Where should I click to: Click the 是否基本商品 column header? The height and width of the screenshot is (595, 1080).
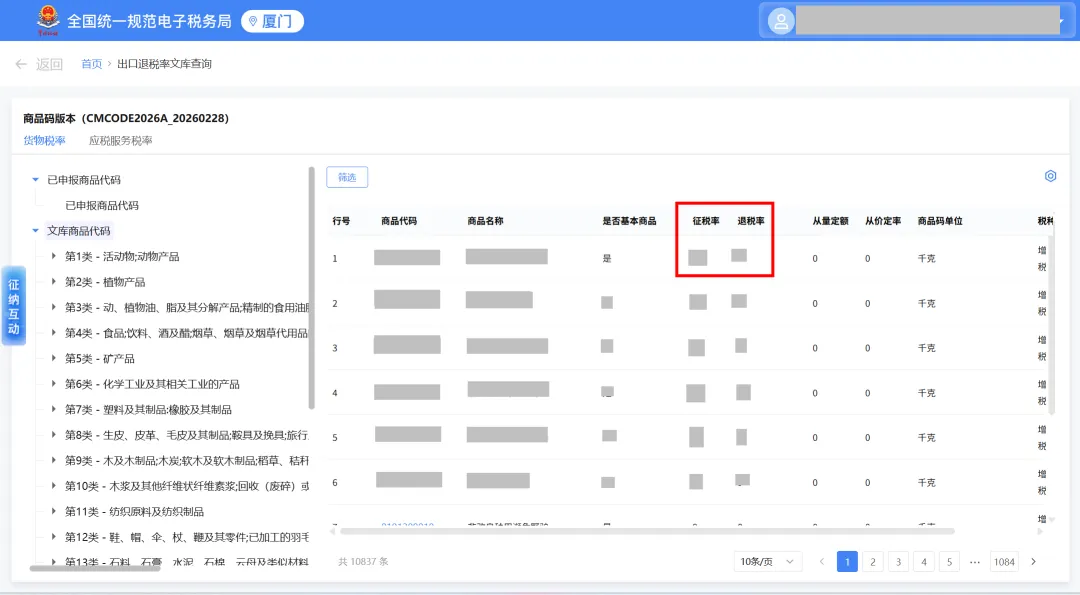pyautogui.click(x=629, y=220)
